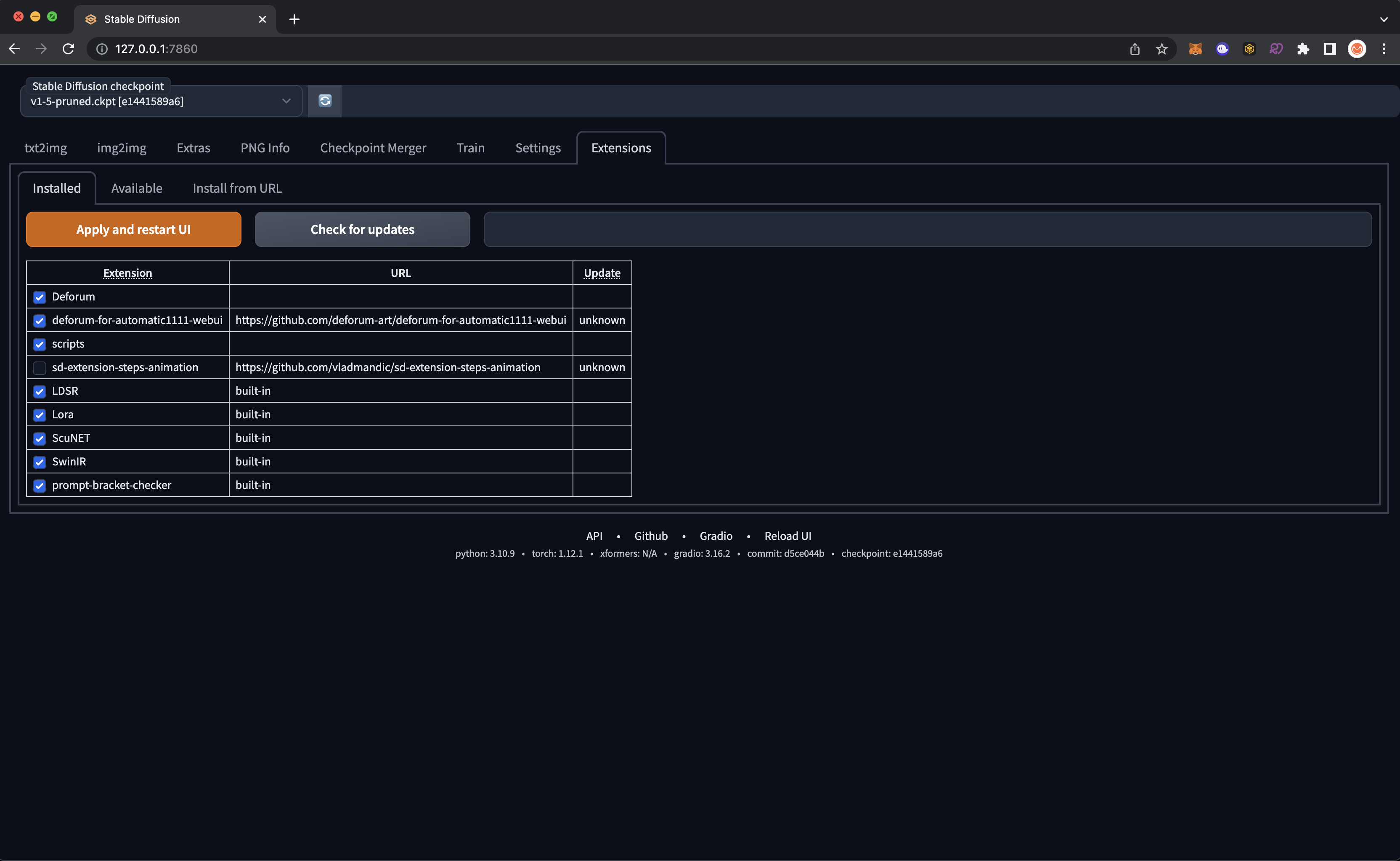The width and height of the screenshot is (1400, 861).
Task: Uncheck the Deforum extension checkbox
Action: click(x=39, y=297)
